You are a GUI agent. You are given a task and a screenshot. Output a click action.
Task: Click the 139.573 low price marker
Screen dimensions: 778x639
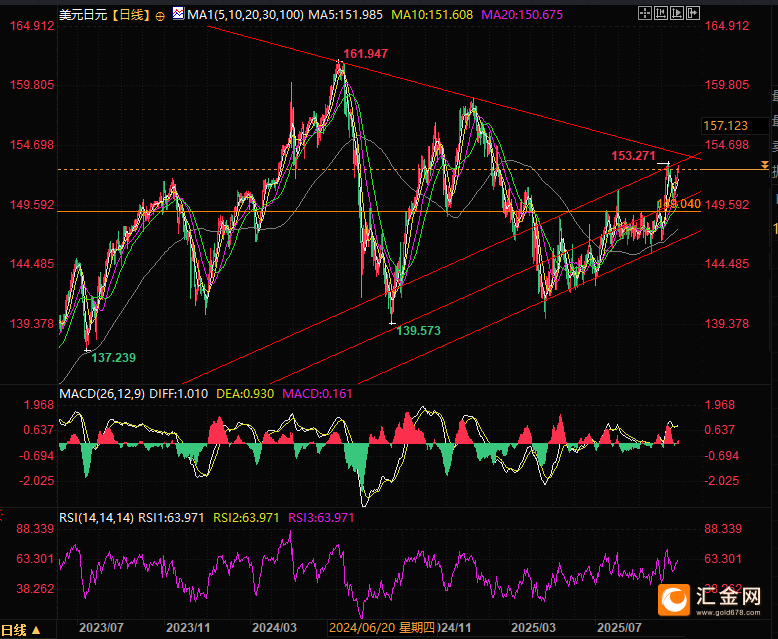click(x=420, y=329)
